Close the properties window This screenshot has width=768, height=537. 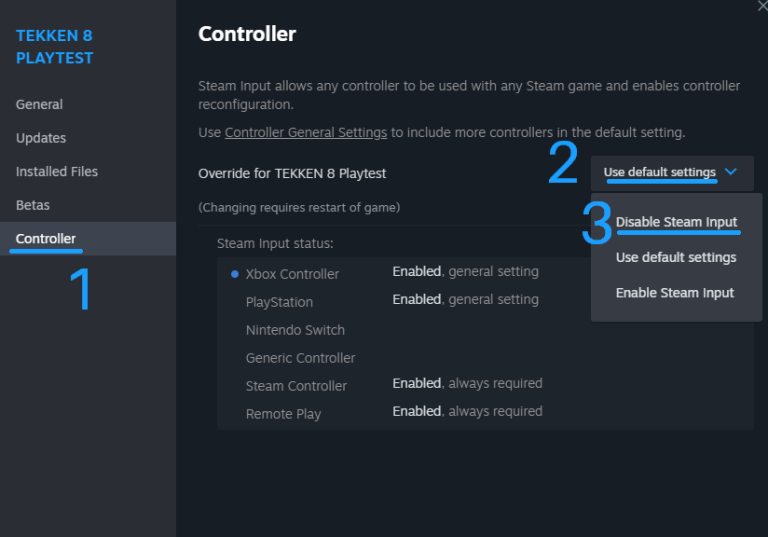[762, 6]
